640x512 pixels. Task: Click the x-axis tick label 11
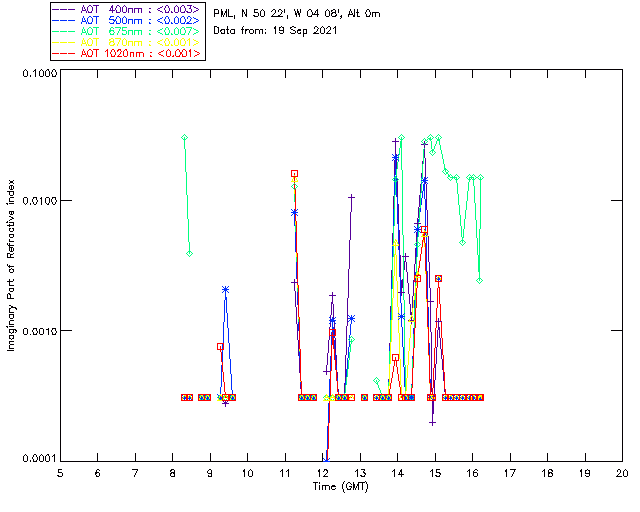tap(285, 473)
